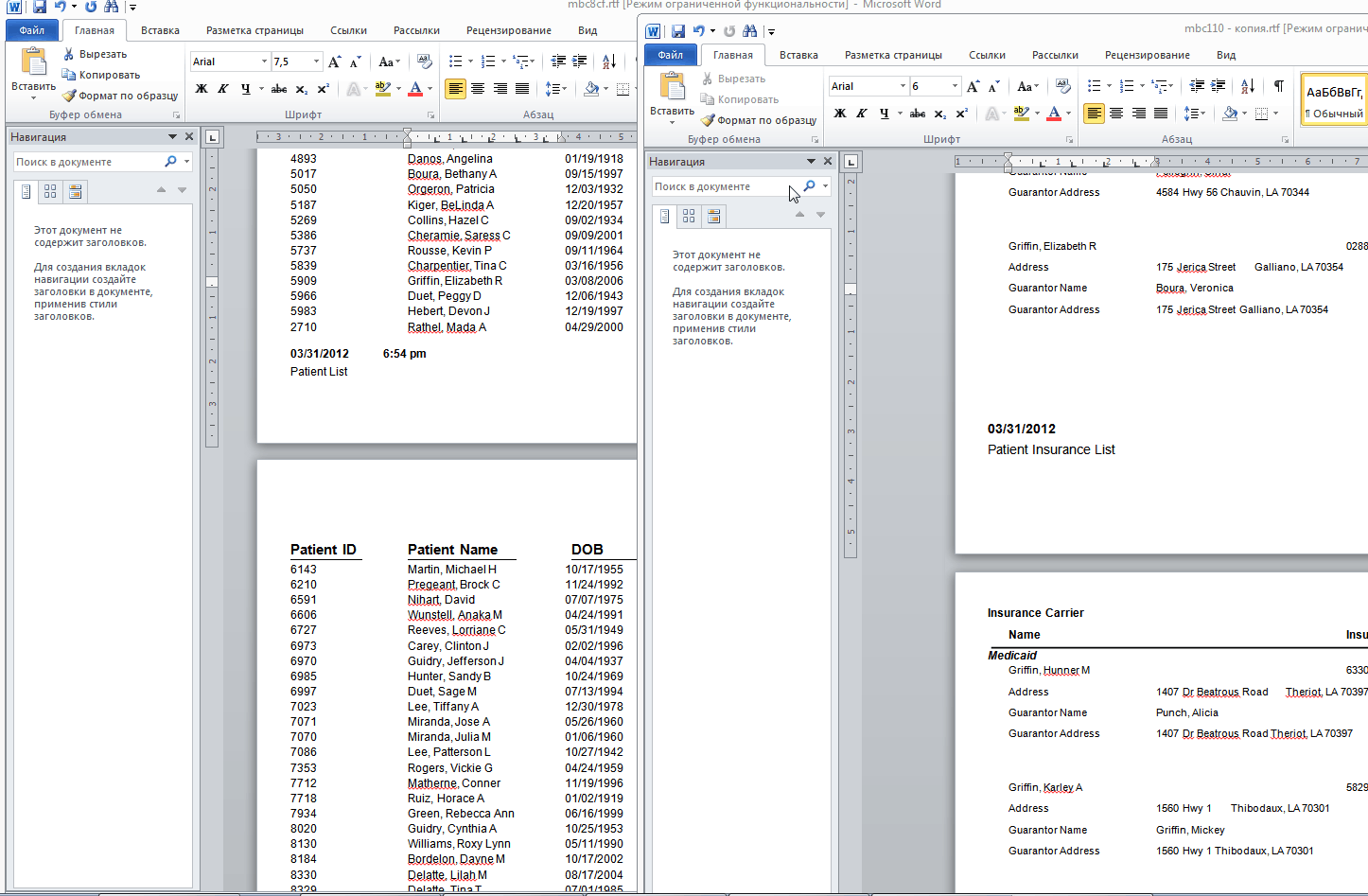Click red font color button in the left window
Image resolution: width=1368 pixels, height=896 pixels.
coord(415,89)
